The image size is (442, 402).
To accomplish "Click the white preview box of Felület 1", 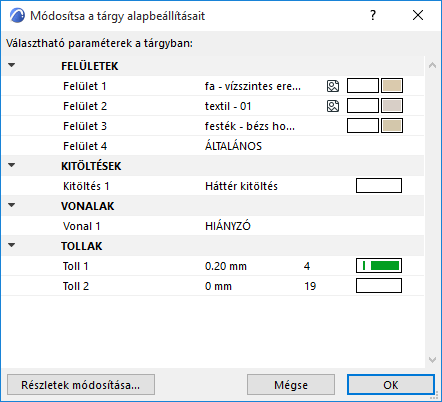I will point(363,86).
